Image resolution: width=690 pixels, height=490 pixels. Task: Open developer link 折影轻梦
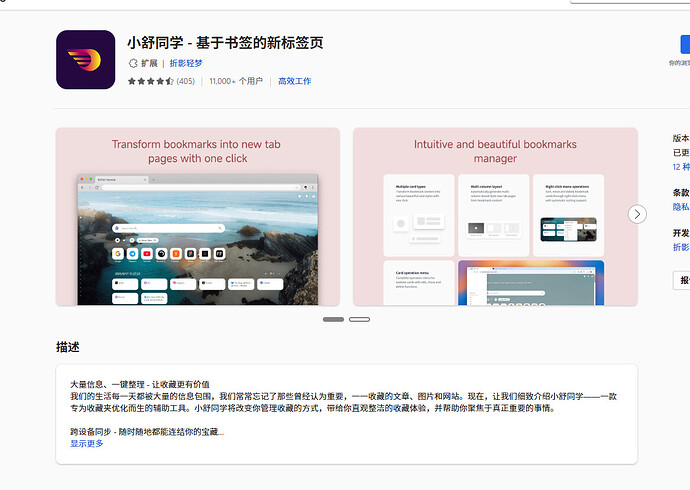tap(186, 63)
